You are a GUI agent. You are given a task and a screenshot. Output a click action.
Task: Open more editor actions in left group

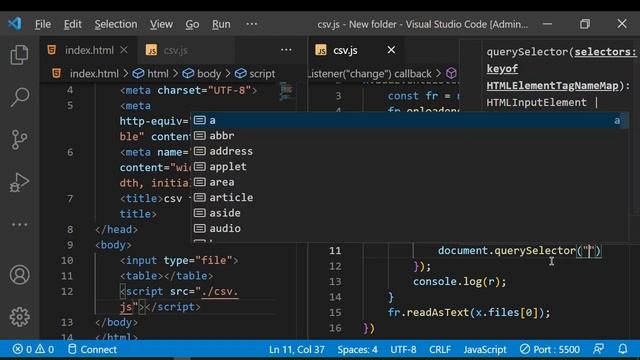coord(286,50)
